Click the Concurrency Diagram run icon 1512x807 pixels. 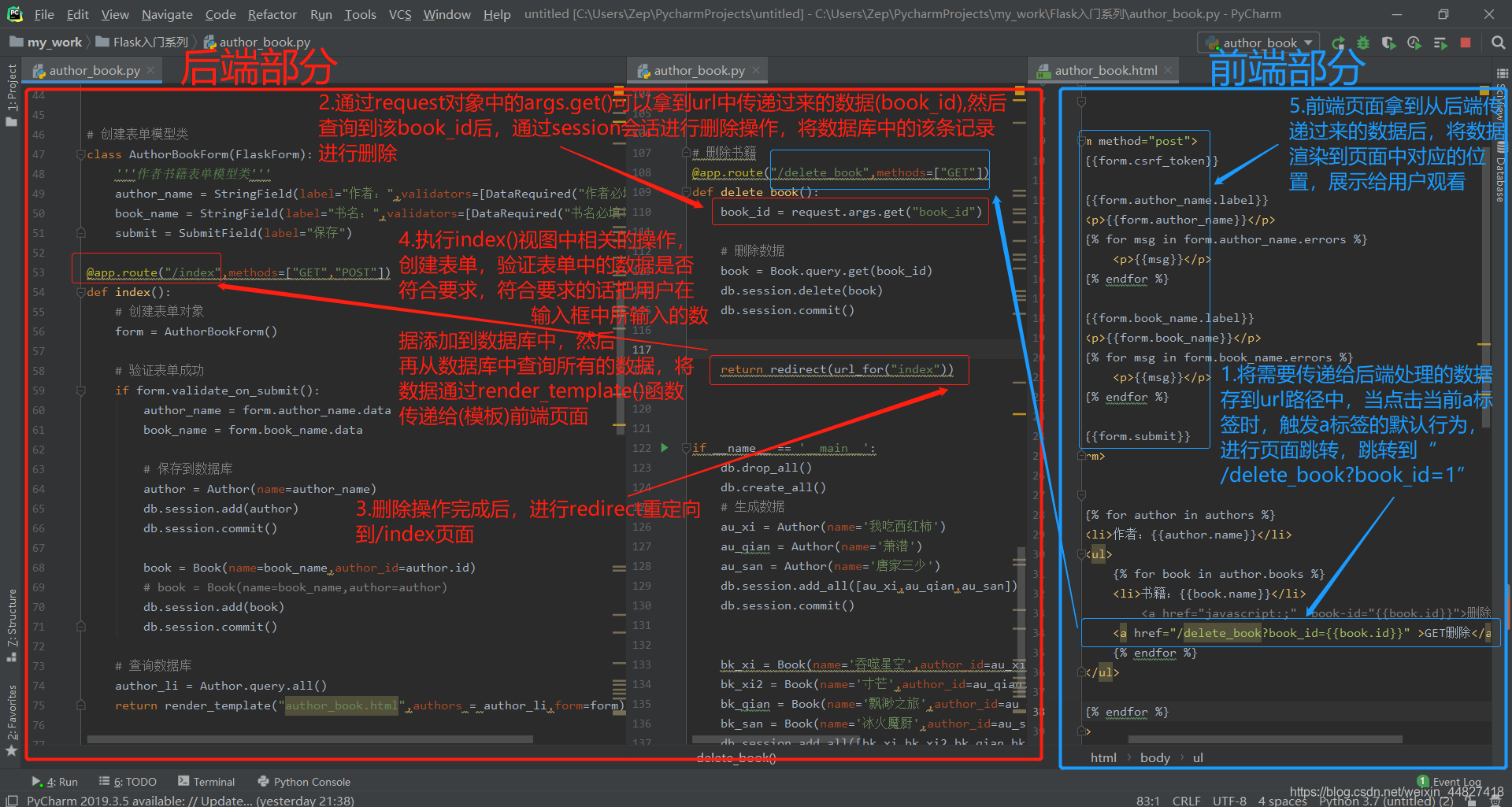tap(1440, 43)
